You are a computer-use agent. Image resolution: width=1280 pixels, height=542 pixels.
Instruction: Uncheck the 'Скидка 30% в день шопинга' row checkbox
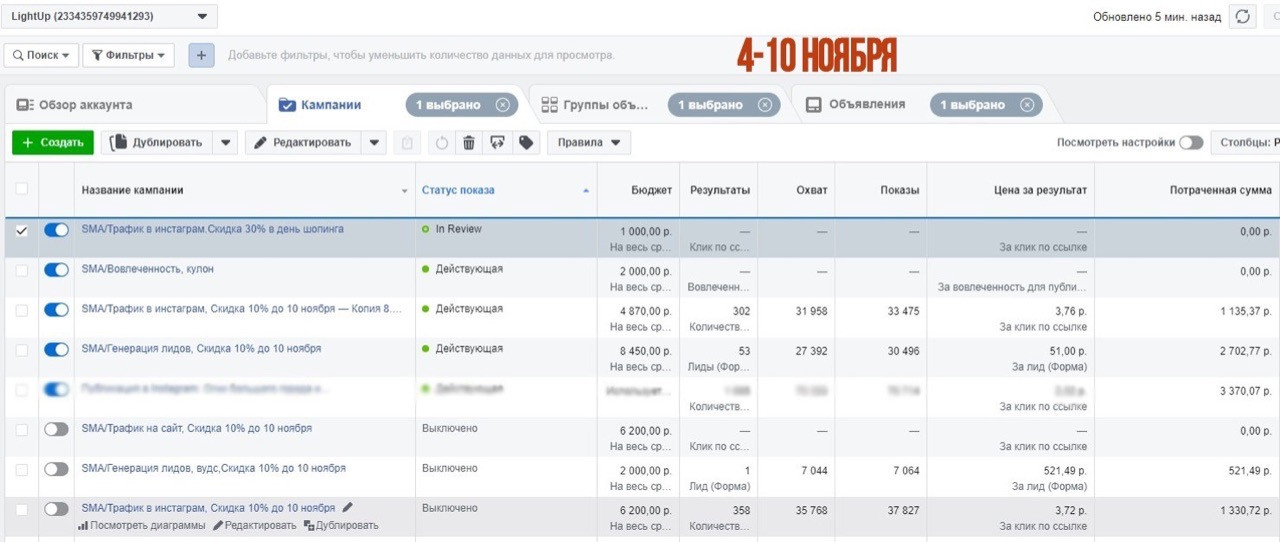coord(22,230)
